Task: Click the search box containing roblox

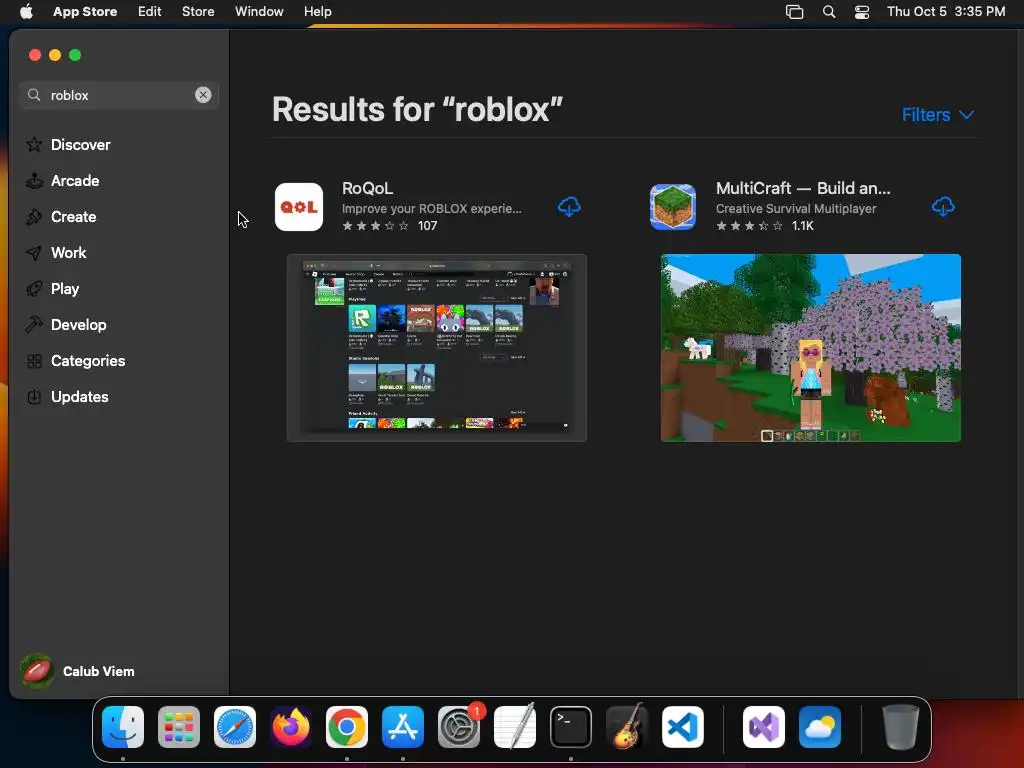Action: coord(119,95)
